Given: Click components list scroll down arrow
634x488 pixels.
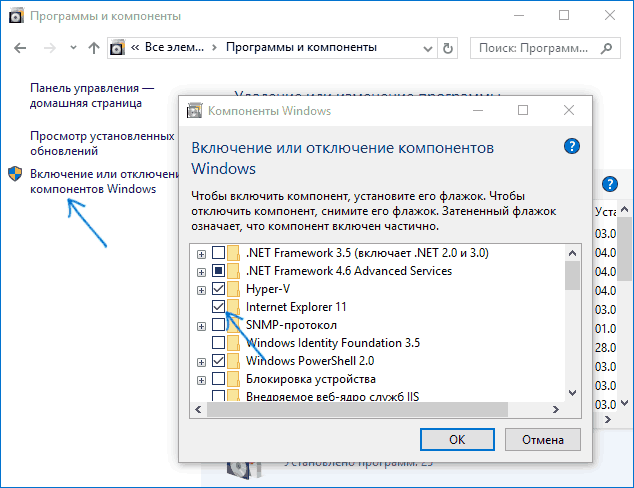Looking at the screenshot, I should [x=572, y=393].
